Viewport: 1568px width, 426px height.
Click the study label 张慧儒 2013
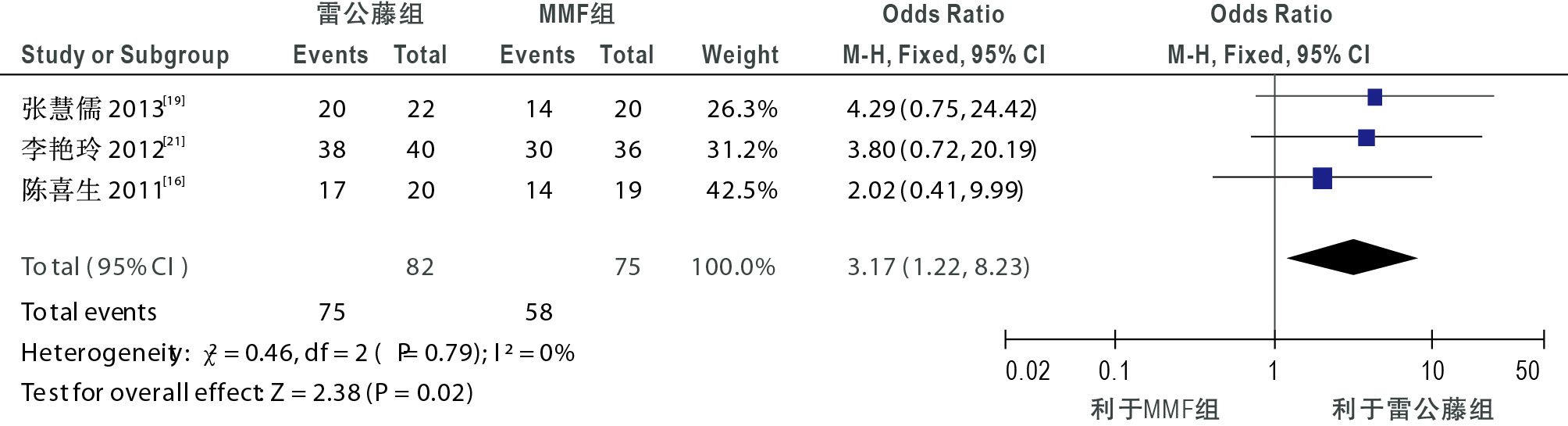pos(103,107)
